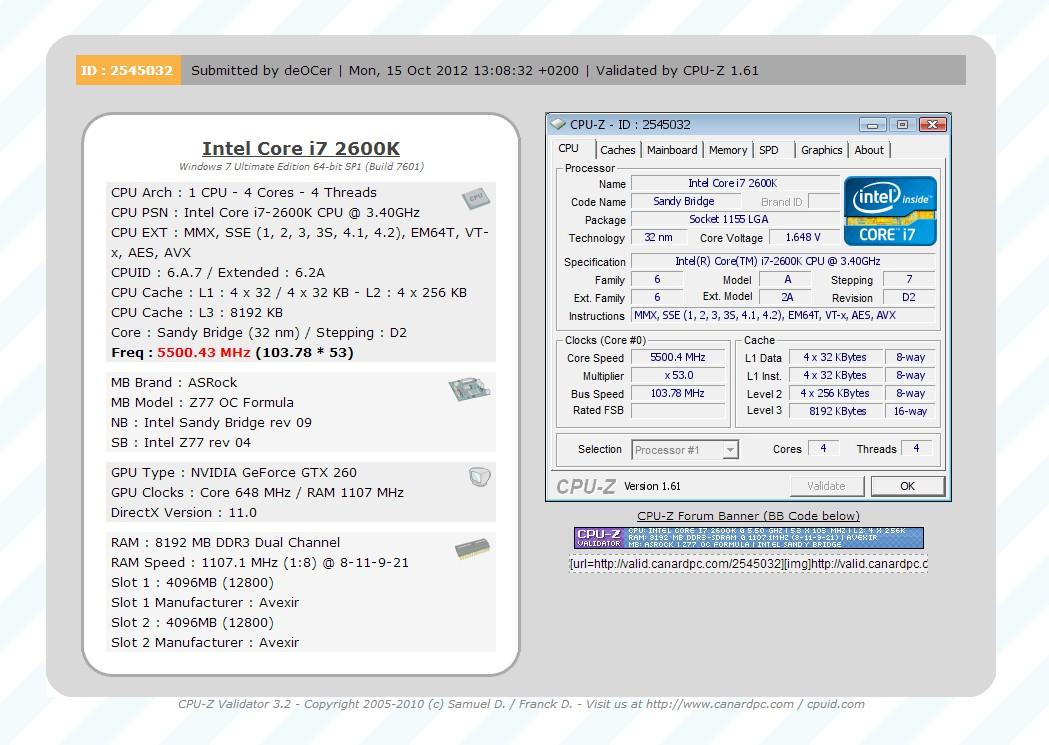Open the Graphics tab
This screenshot has height=745, width=1049.
tap(822, 150)
